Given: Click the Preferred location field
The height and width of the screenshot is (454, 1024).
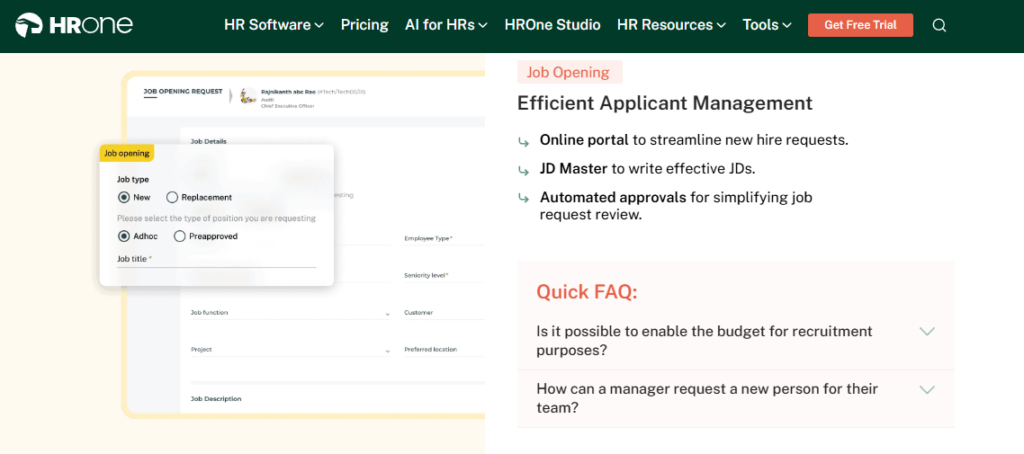Looking at the screenshot, I should coord(444,349).
